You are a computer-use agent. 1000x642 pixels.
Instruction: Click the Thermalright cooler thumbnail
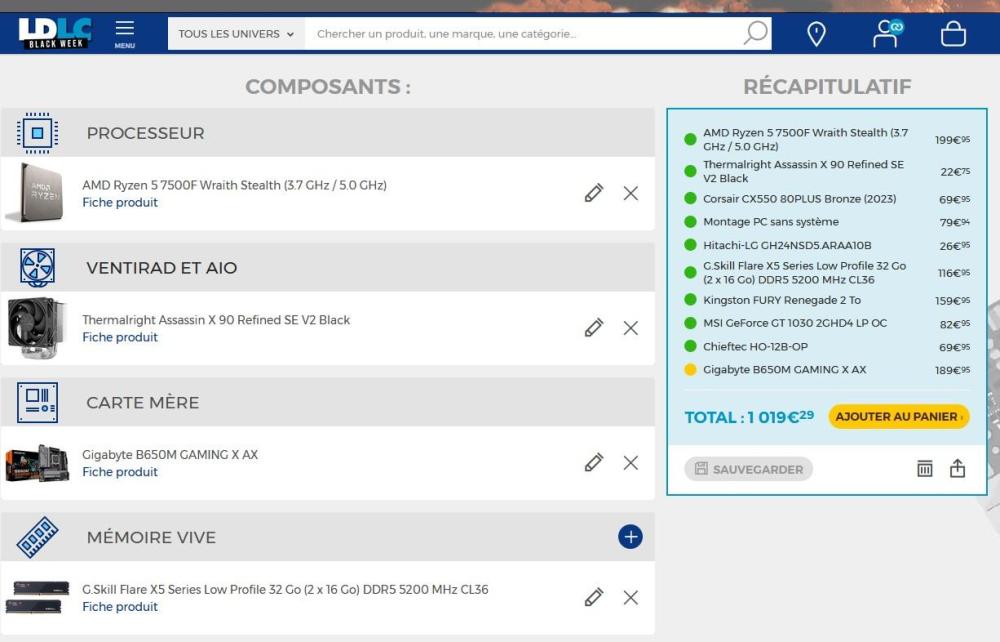pyautogui.click(x=36, y=328)
